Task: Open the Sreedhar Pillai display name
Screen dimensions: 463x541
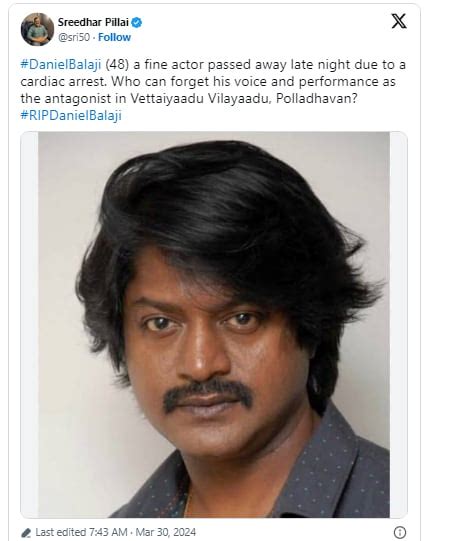Action: coord(93,22)
